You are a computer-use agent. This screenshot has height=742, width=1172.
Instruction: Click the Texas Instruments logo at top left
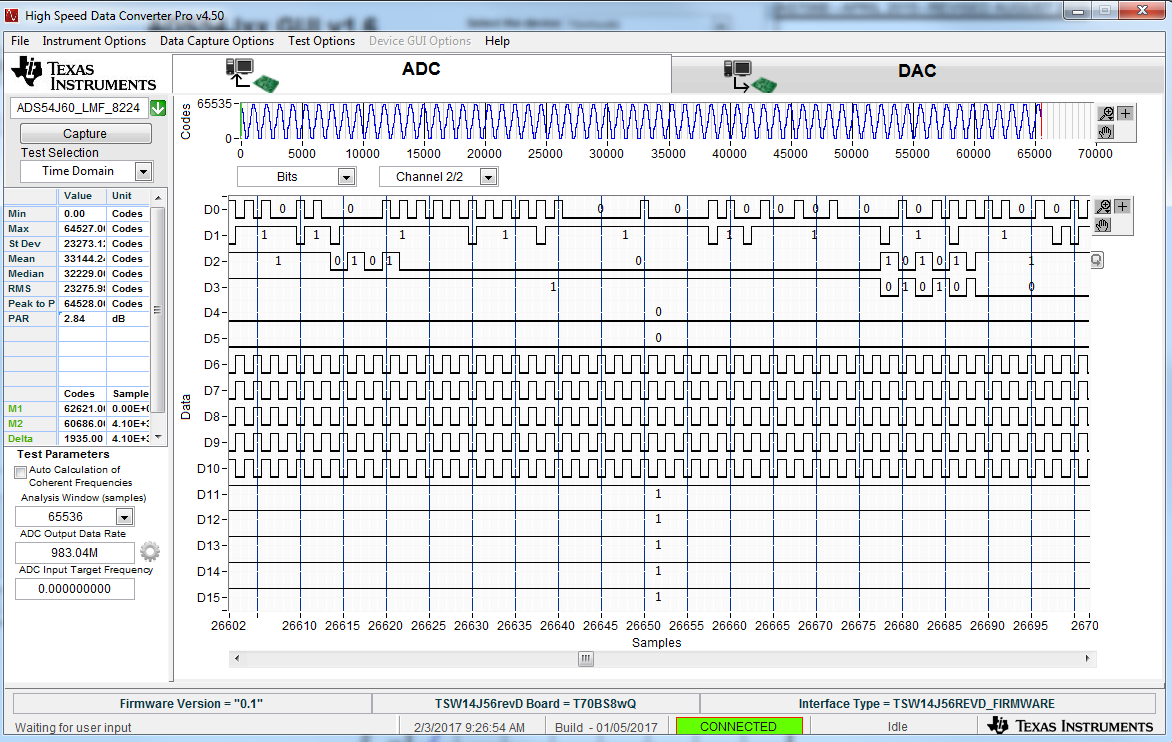[84, 74]
